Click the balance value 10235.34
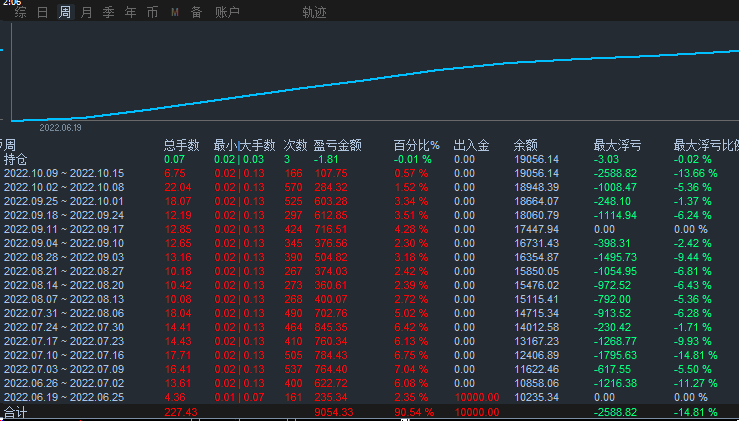The image size is (739, 421). [x=536, y=397]
